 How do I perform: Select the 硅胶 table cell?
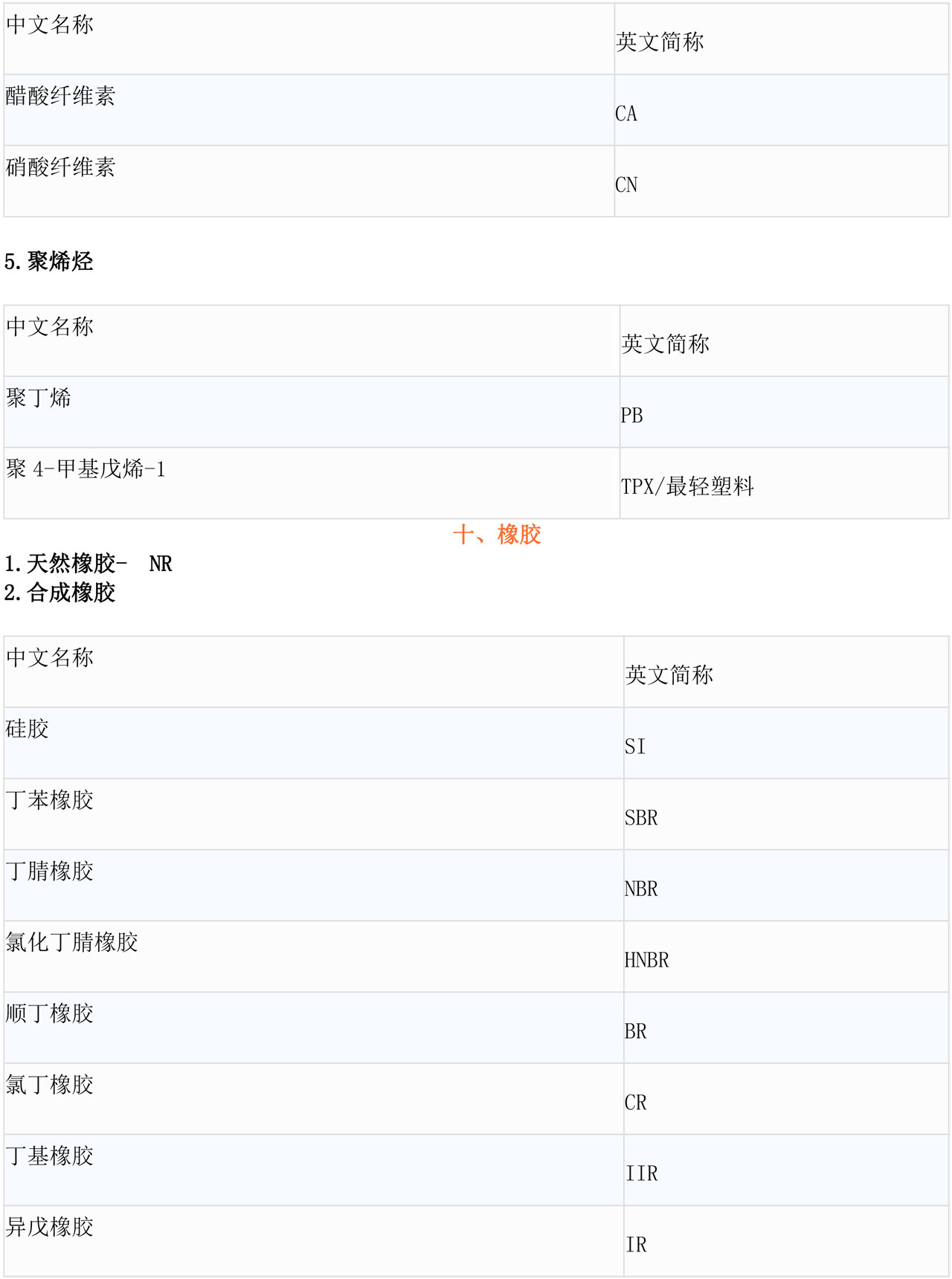pos(28,729)
